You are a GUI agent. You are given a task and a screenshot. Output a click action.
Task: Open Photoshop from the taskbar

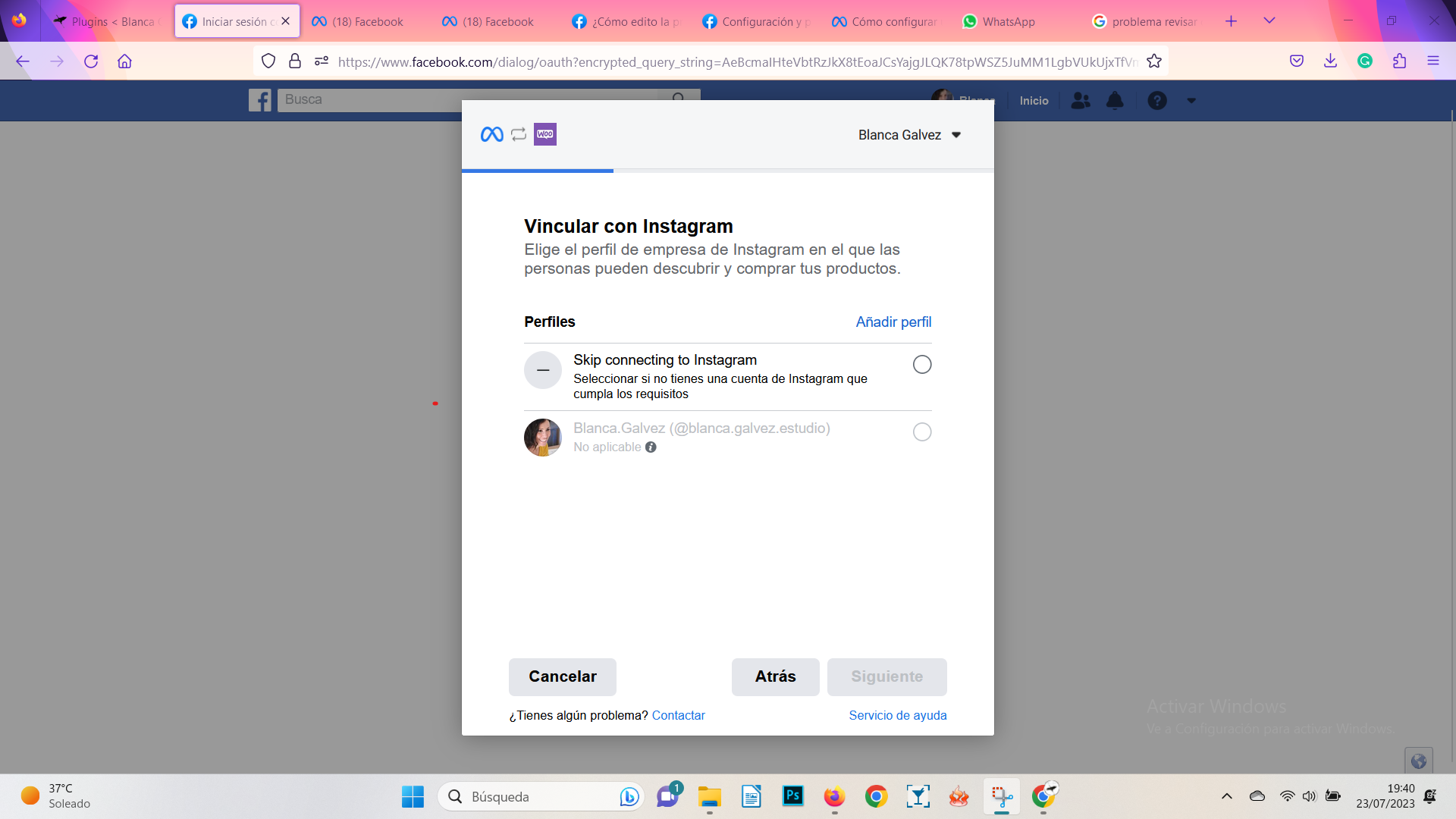[x=793, y=796]
